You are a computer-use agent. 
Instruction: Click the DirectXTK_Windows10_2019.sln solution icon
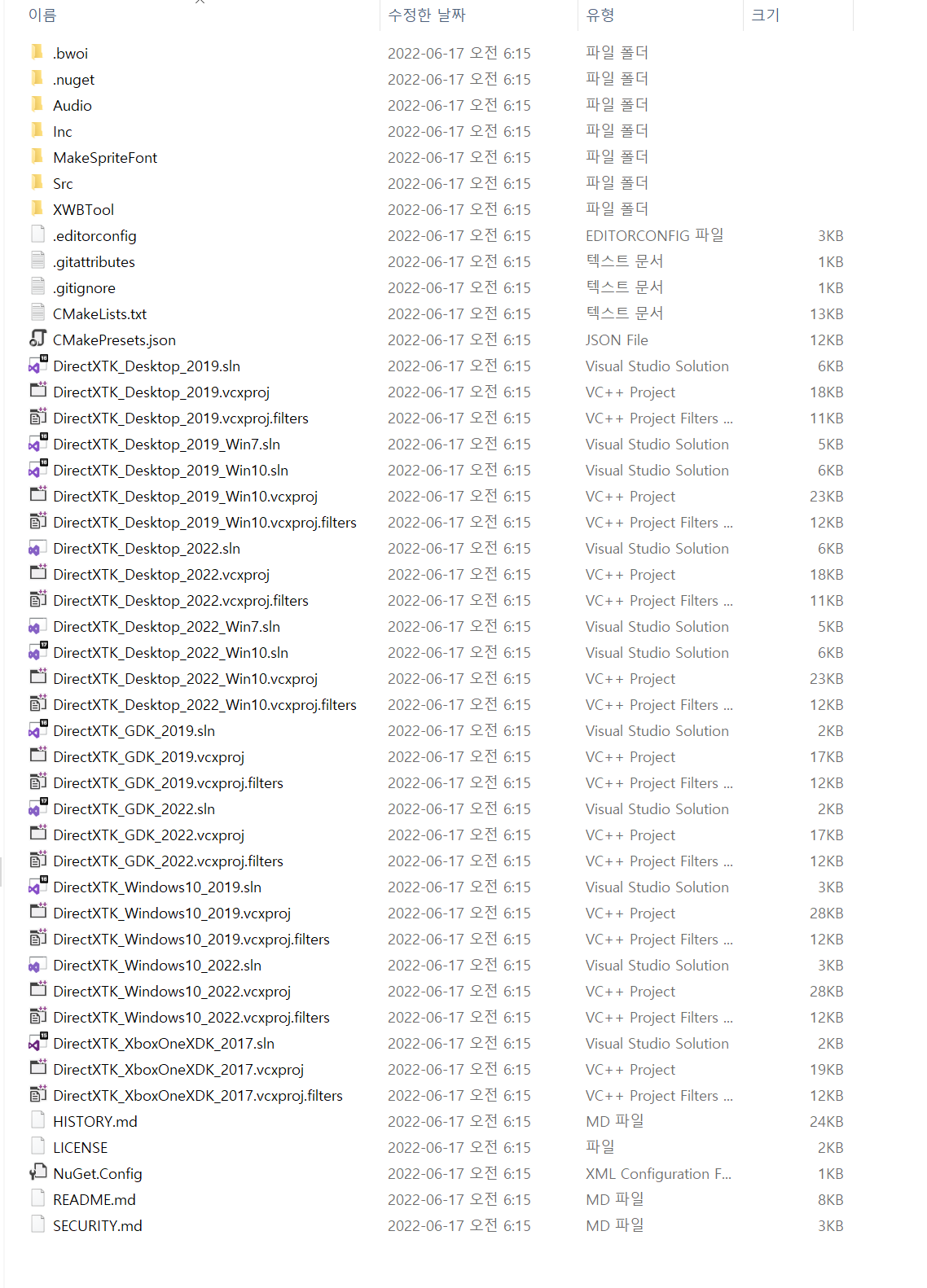pyautogui.click(x=37, y=887)
